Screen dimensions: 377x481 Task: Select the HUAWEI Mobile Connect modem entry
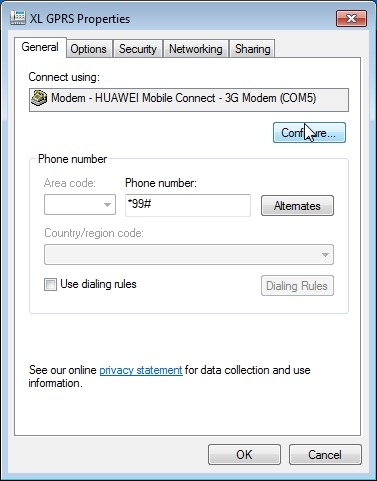point(189,100)
